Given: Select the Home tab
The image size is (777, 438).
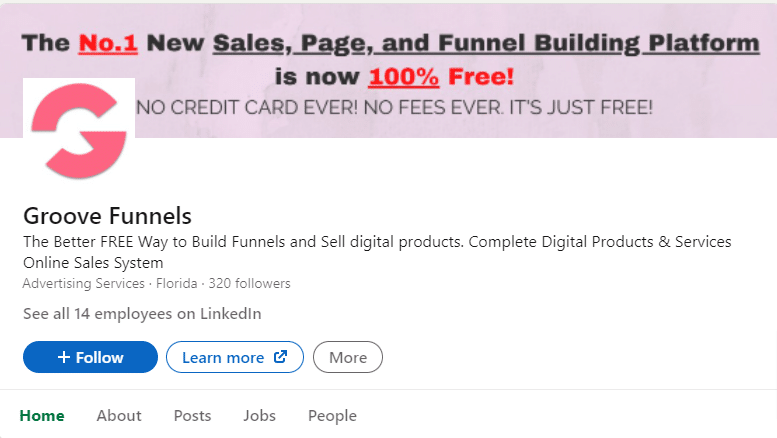Looking at the screenshot, I should point(42,416).
